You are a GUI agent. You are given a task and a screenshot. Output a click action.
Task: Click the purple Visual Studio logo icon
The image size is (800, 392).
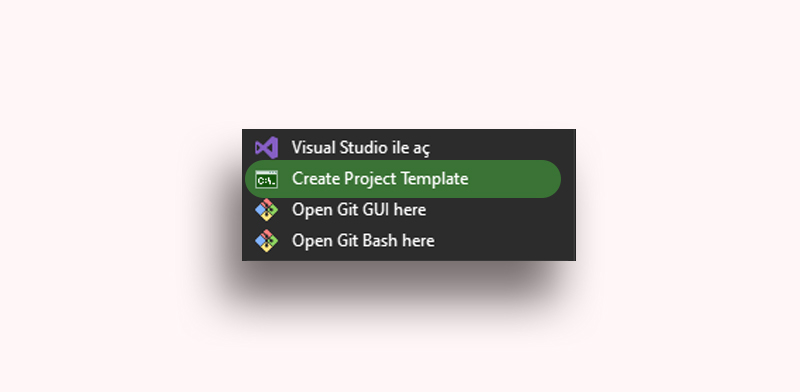coord(266,148)
